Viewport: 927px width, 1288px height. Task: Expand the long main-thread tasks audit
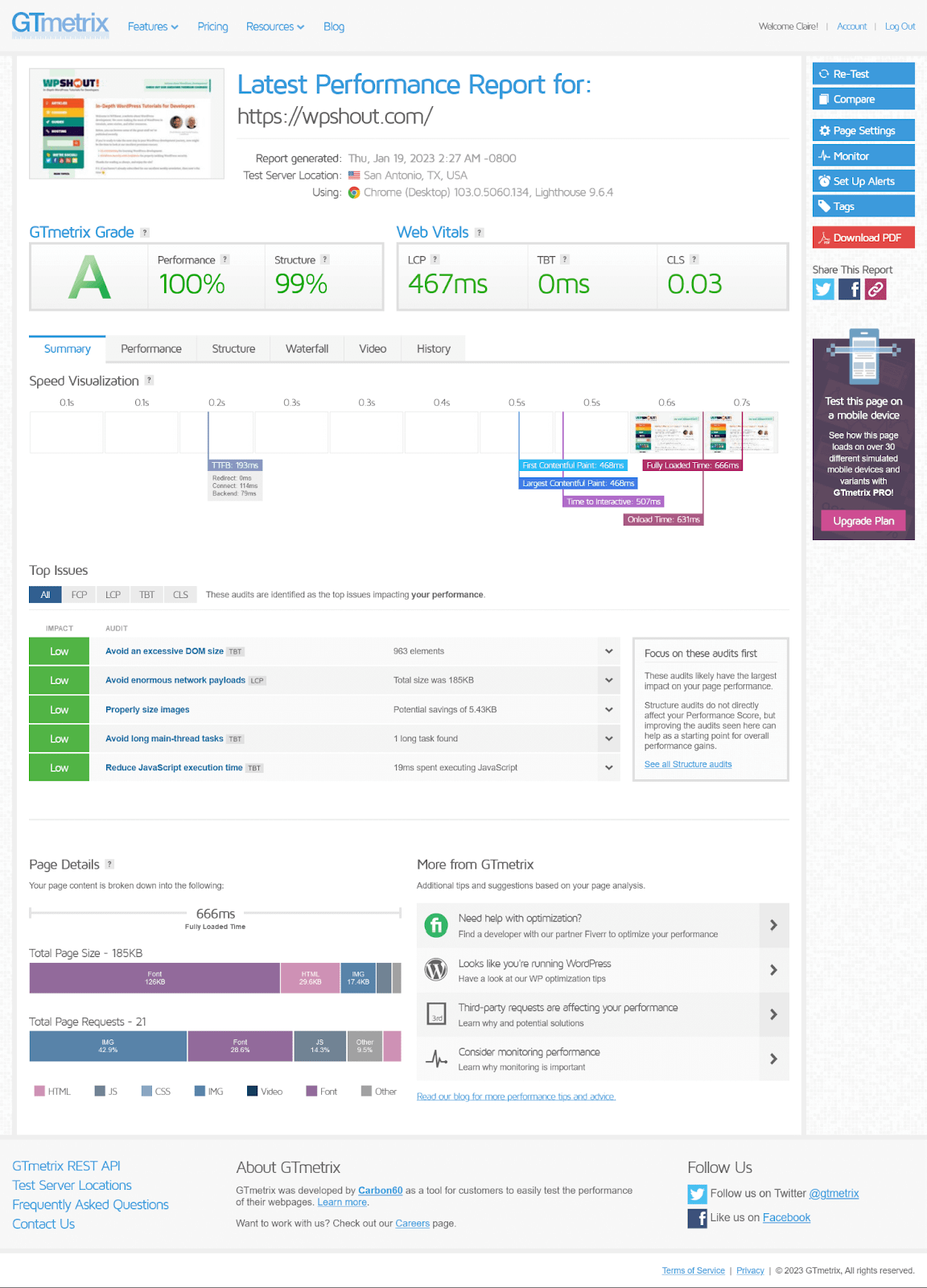click(x=609, y=738)
